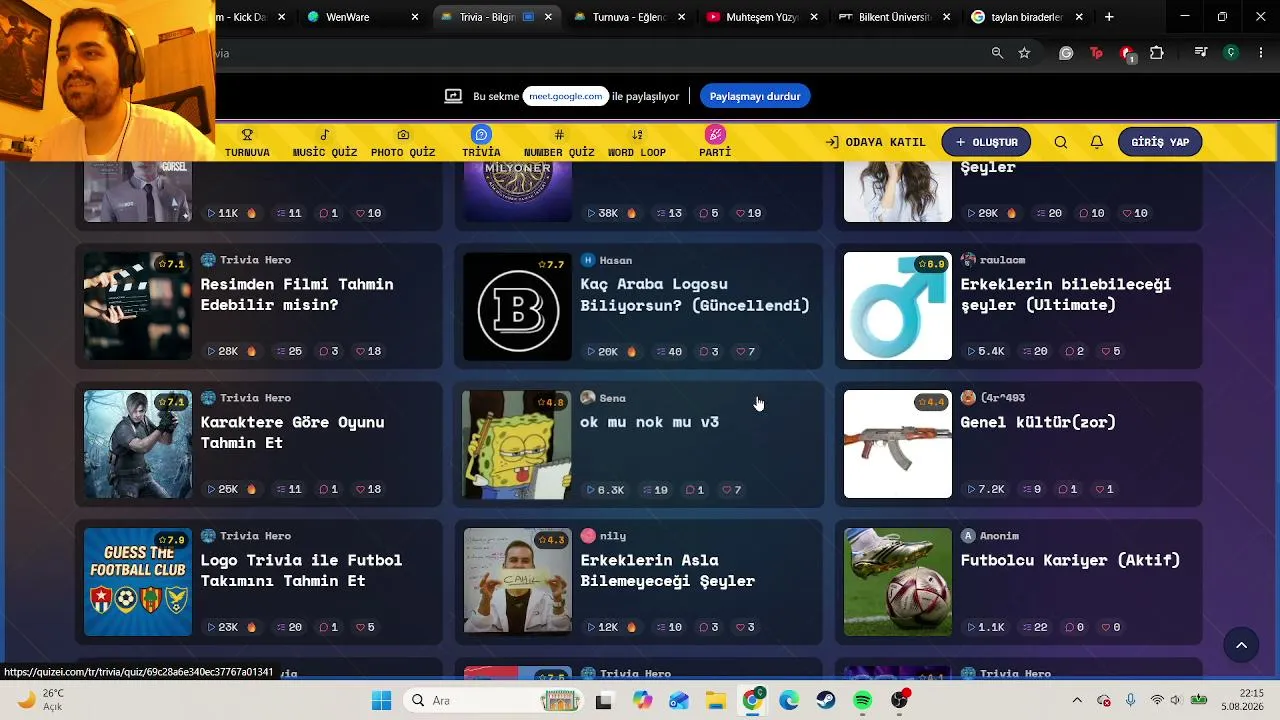Click comment icon on Kaç Araba Logosu card
This screenshot has width=1280, height=720.
click(x=704, y=351)
